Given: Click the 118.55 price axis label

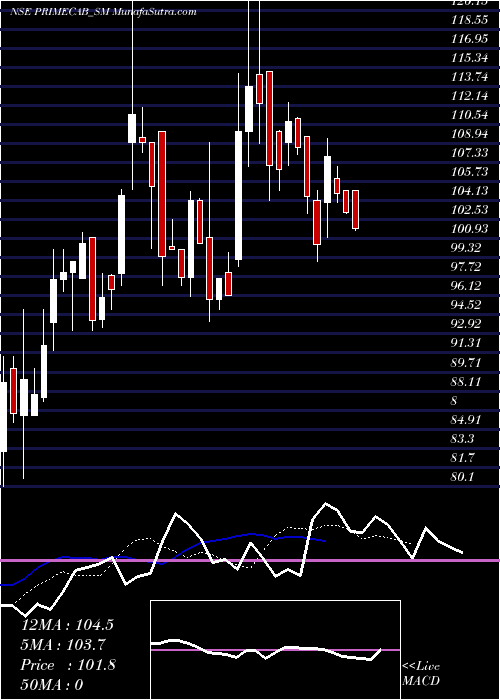Looking at the screenshot, I should click(x=469, y=20).
